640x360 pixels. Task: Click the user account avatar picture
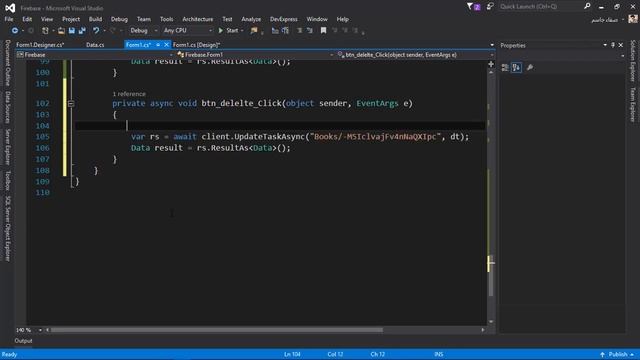pos(633,19)
